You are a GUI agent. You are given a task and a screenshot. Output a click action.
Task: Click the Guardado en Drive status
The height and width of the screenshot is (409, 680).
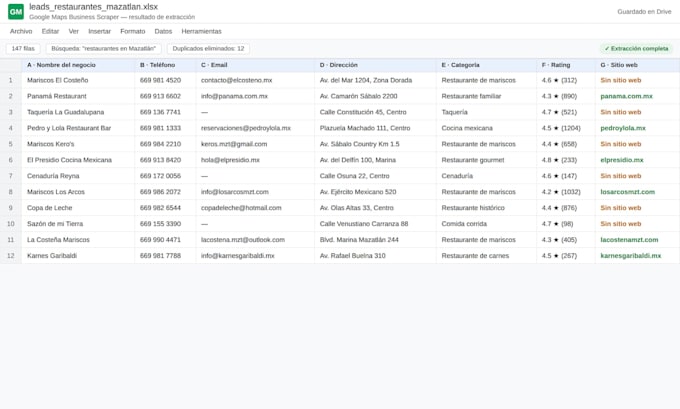(x=644, y=12)
